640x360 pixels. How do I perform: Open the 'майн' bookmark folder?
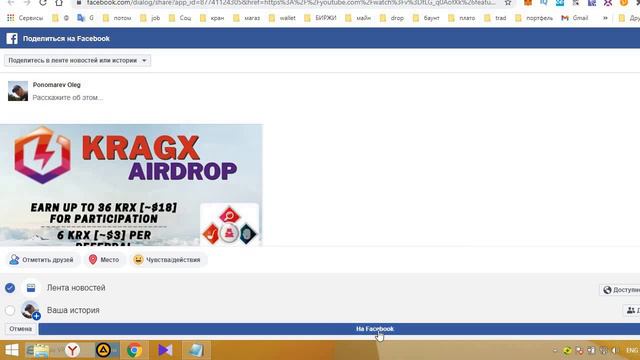[x=358, y=18]
